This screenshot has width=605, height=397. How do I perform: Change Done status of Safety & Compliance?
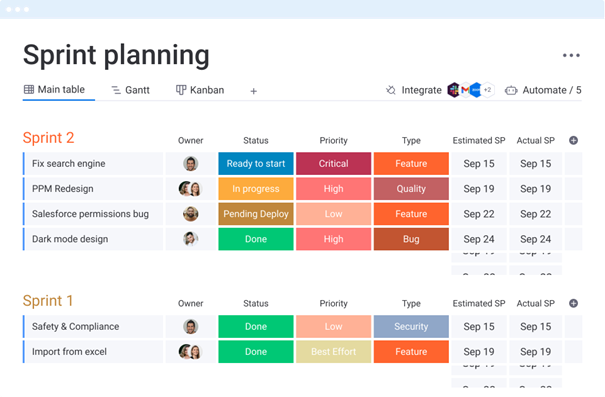[x=256, y=326]
